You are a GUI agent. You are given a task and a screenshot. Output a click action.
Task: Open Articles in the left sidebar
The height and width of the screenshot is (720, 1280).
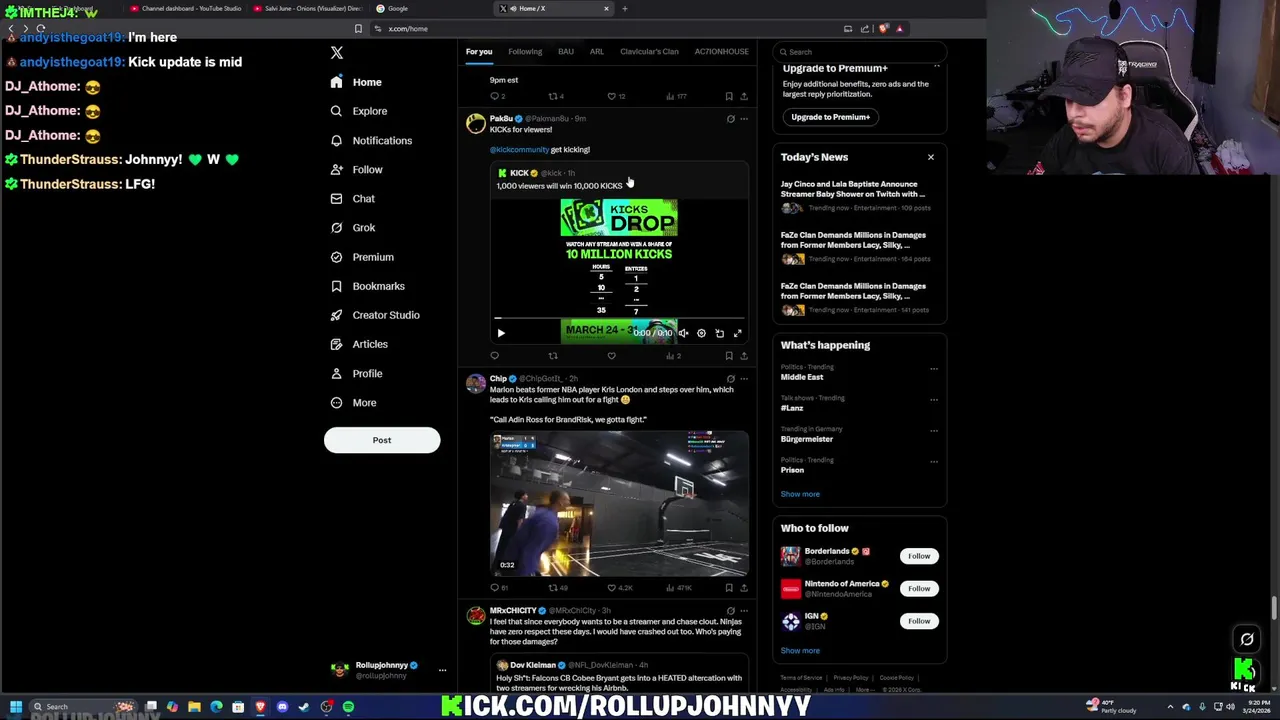pyautogui.click(x=358, y=344)
